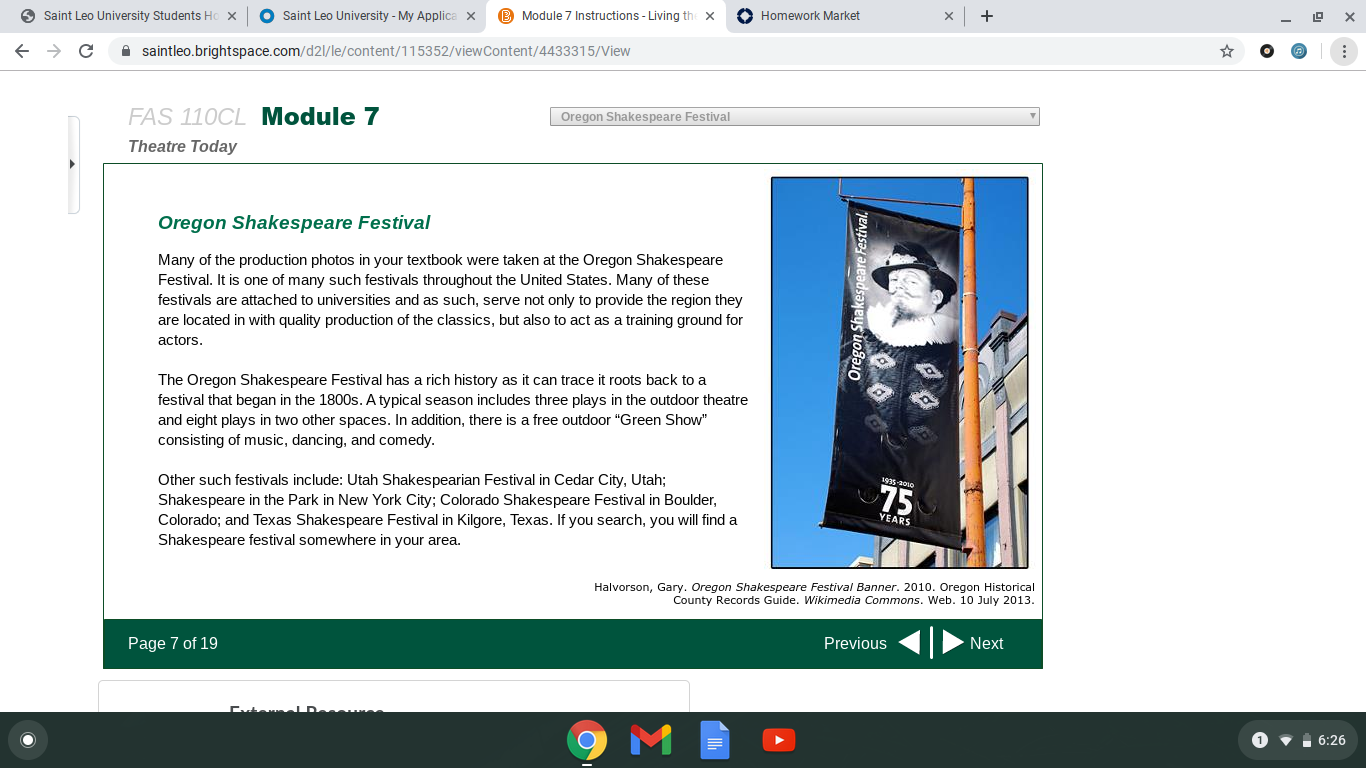
Task: Click the Page 7 of 19 indicator
Action: click(x=173, y=644)
